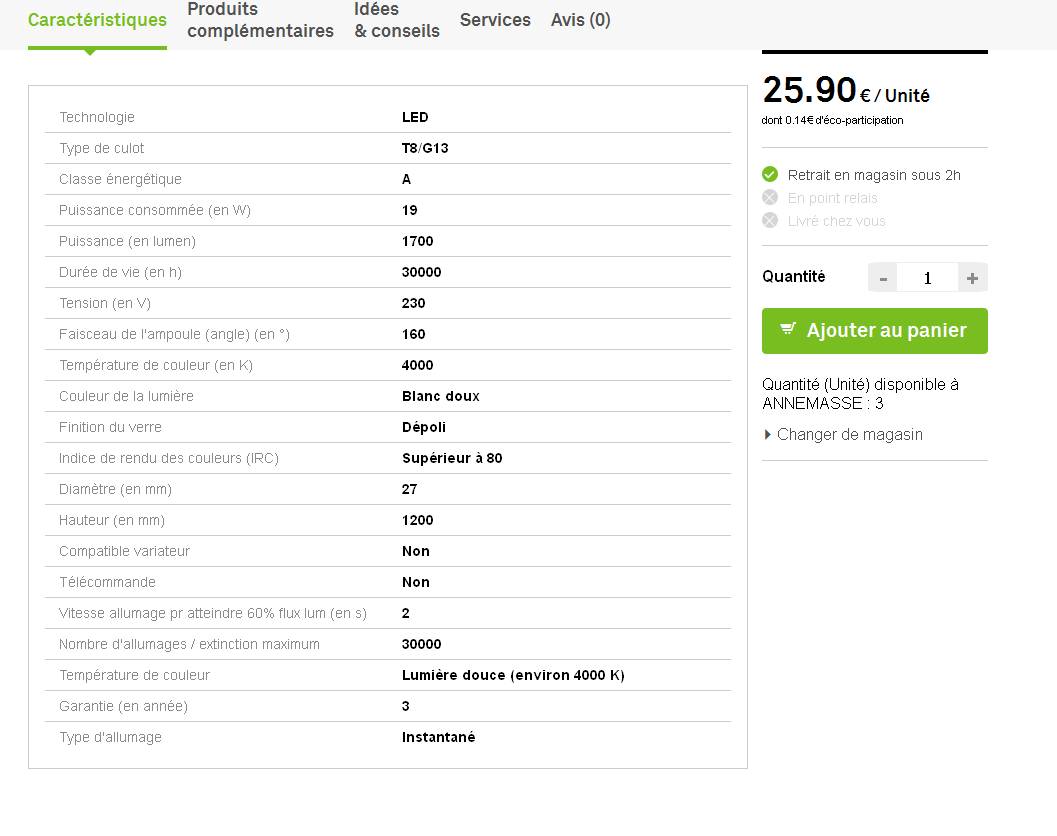Open the Caractéristiques tab
The height and width of the screenshot is (836, 1057).
[x=97, y=20]
